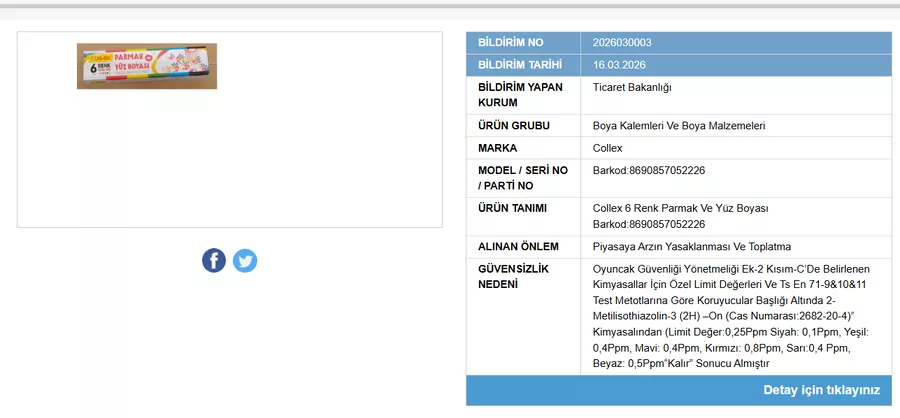
Task: Click 'Collex 6 Renk Parmak Ve Yüz Boyası' description
Action: point(680,208)
